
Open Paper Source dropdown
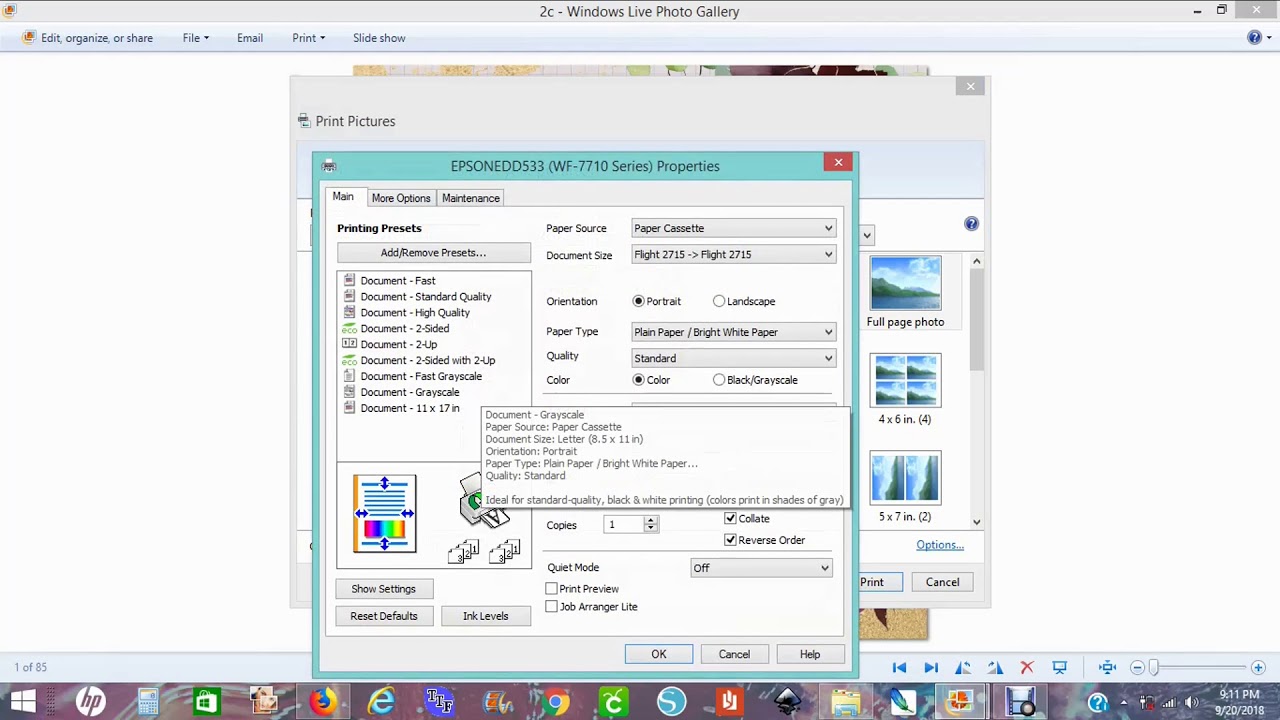click(733, 228)
